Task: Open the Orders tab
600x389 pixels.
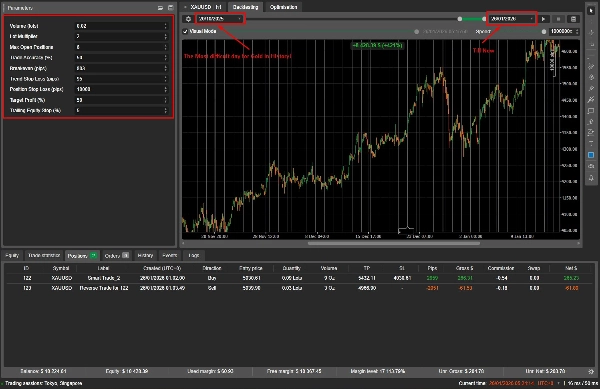Action: [x=116, y=256]
